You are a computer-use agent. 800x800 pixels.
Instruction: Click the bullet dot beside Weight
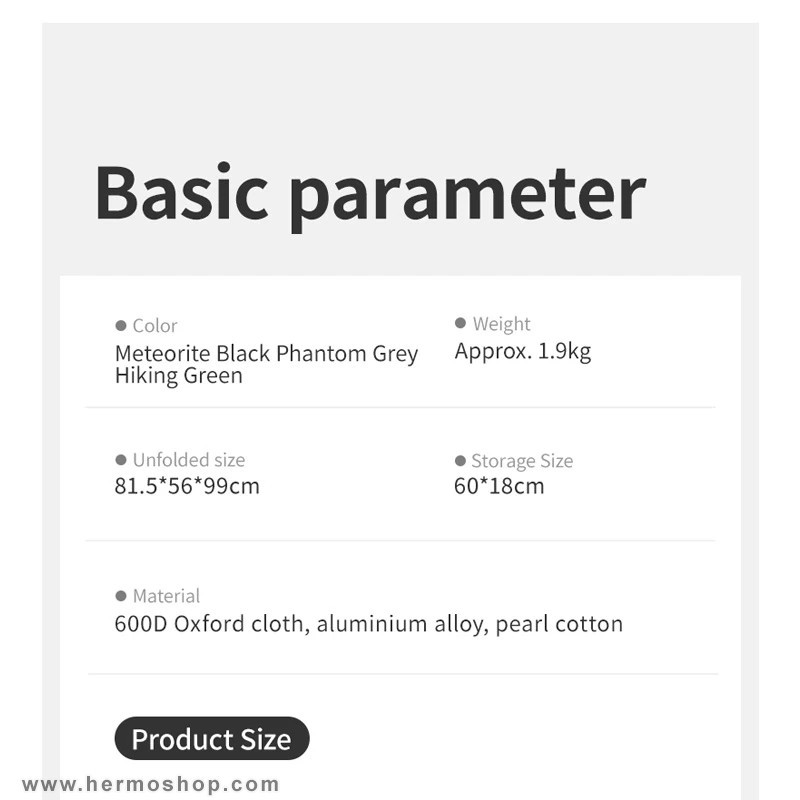point(460,323)
